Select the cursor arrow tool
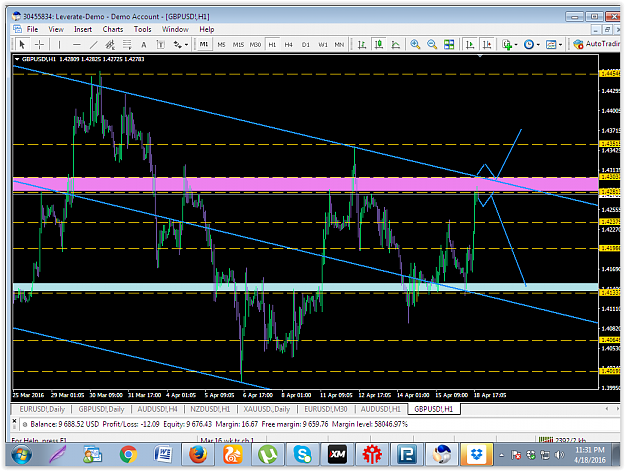The image size is (625, 471). tap(22, 45)
